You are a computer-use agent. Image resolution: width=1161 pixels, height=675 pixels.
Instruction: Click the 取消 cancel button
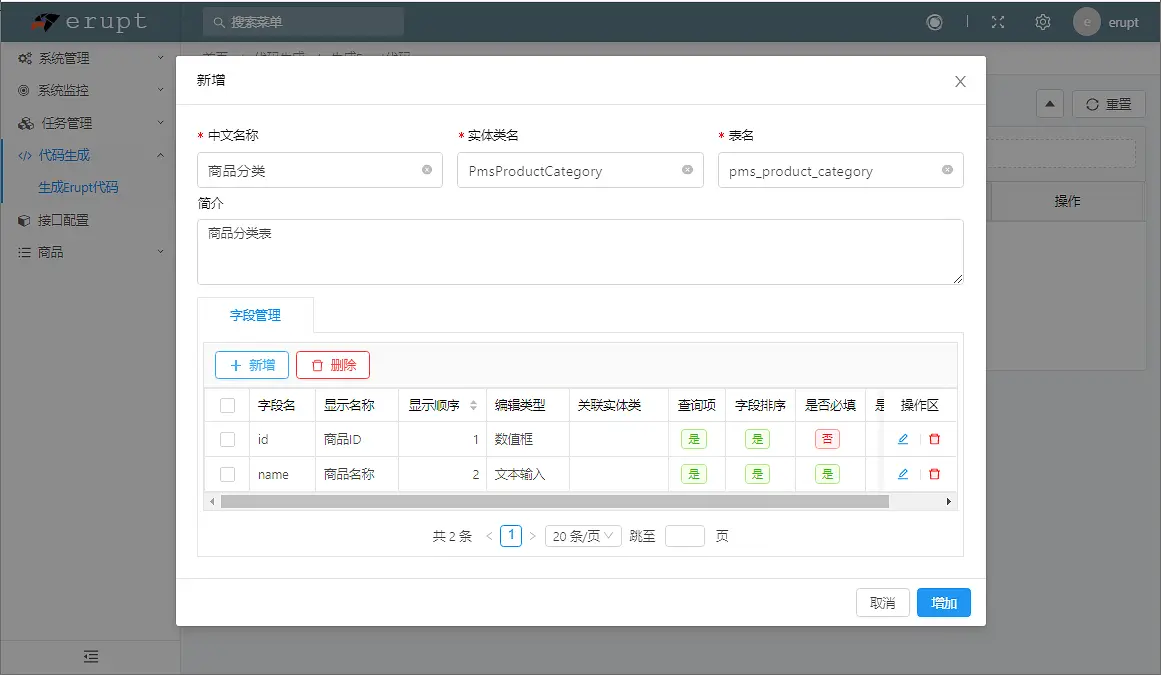(882, 602)
